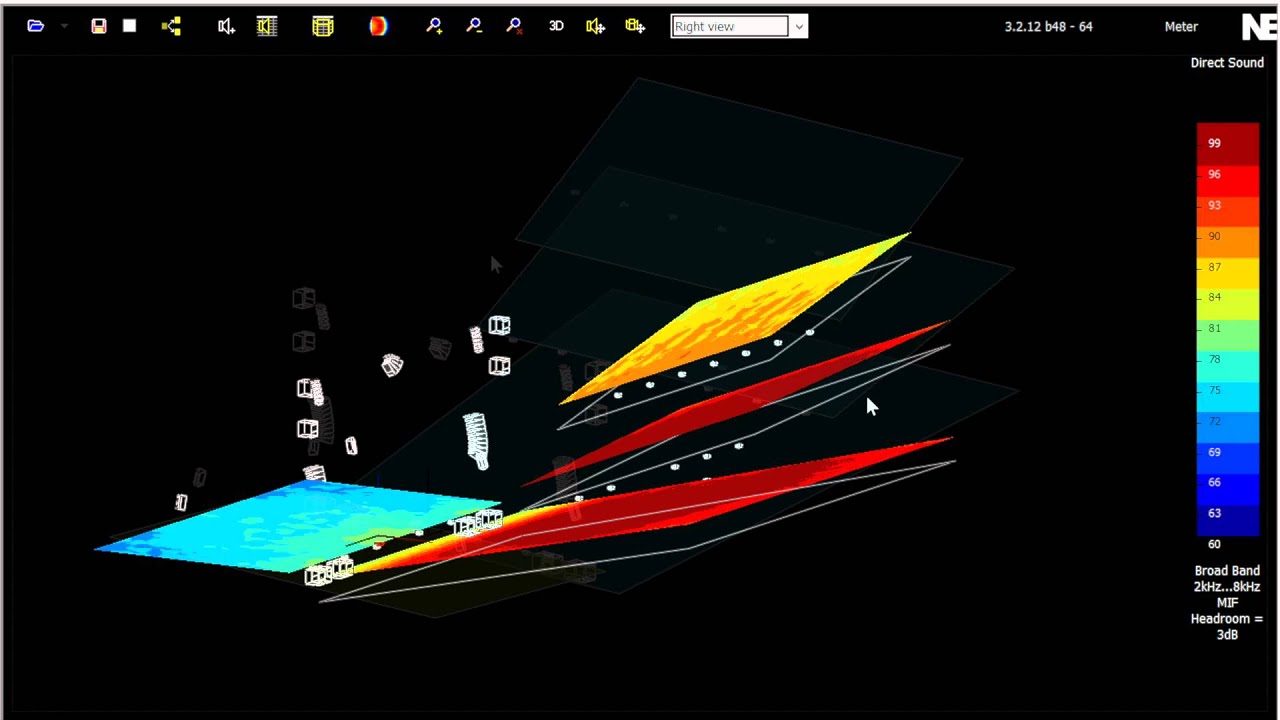Image resolution: width=1280 pixels, height=720 pixels.
Task: Open the view selection dropdown arrow
Action: (799, 27)
